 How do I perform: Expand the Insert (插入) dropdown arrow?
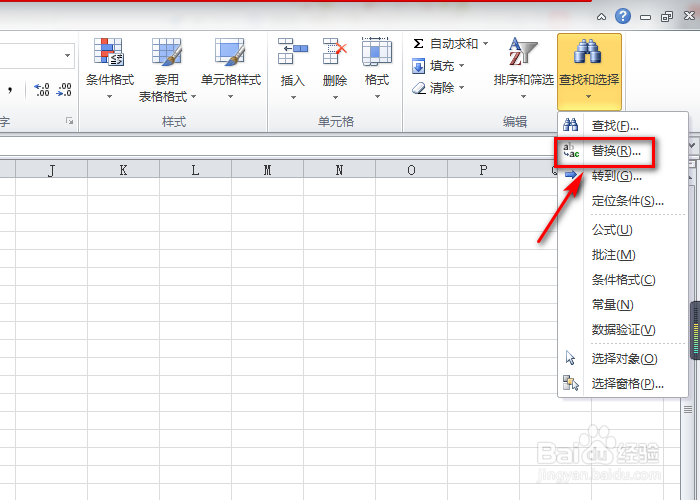point(293,97)
